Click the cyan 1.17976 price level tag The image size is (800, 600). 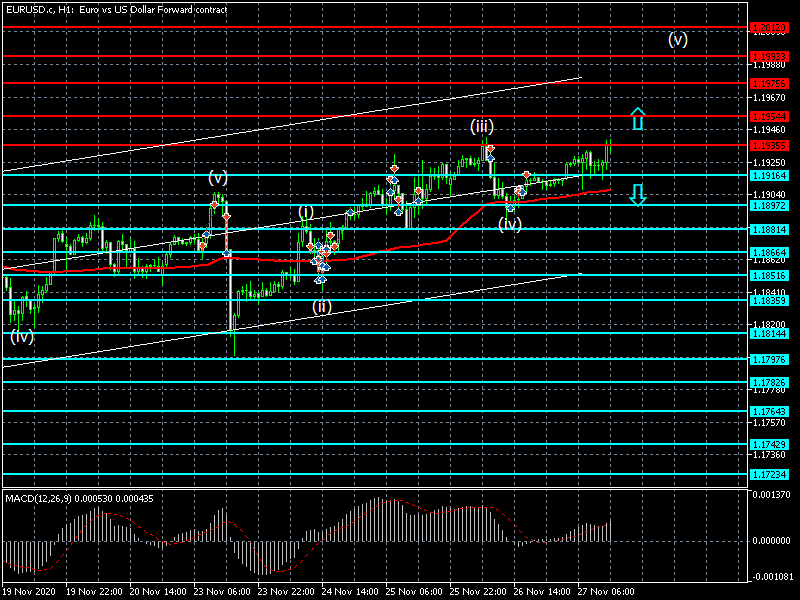pyautogui.click(x=769, y=360)
